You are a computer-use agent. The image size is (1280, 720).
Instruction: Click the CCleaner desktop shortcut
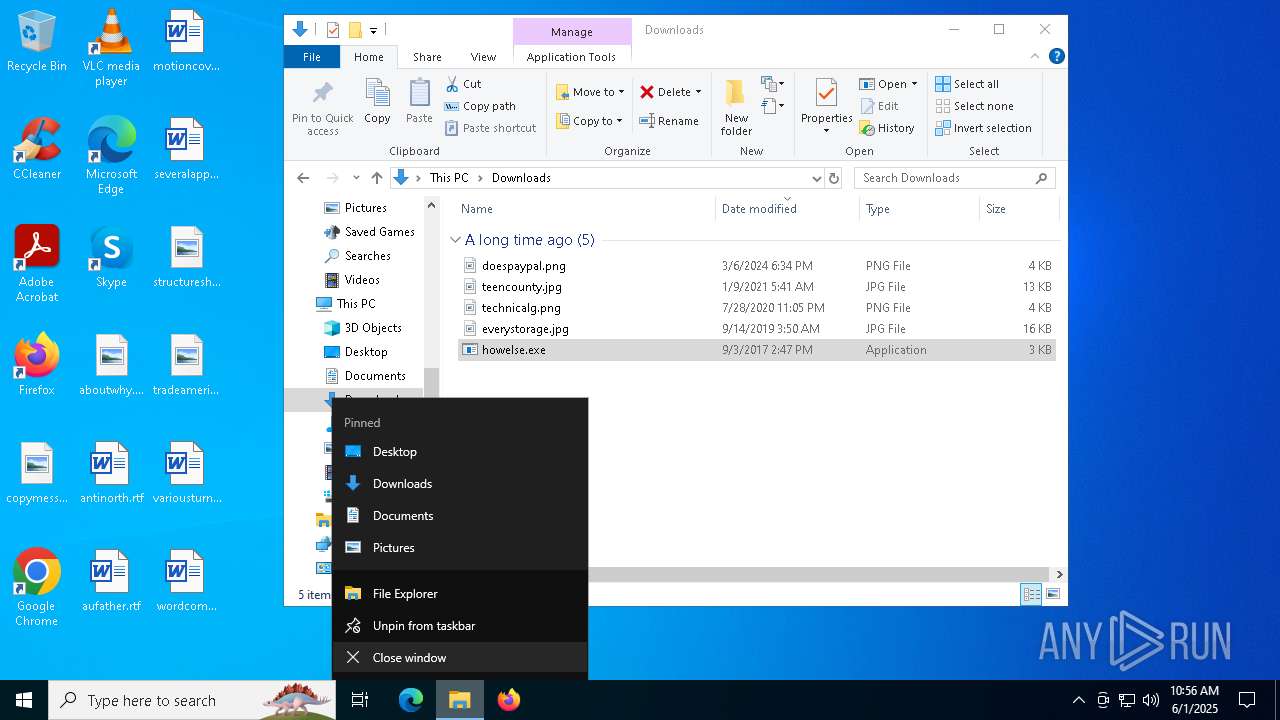(x=37, y=149)
